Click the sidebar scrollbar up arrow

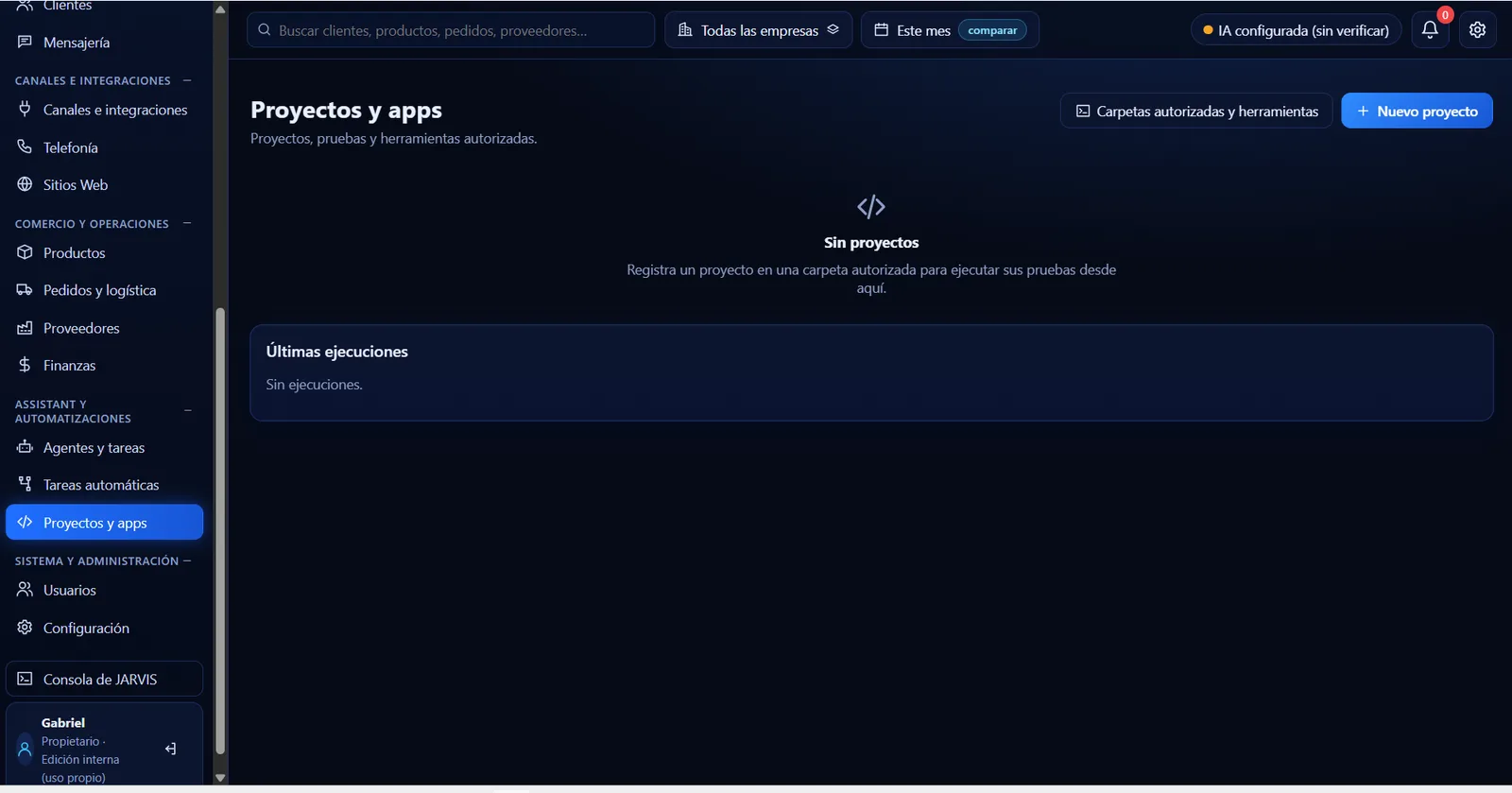(220, 9)
